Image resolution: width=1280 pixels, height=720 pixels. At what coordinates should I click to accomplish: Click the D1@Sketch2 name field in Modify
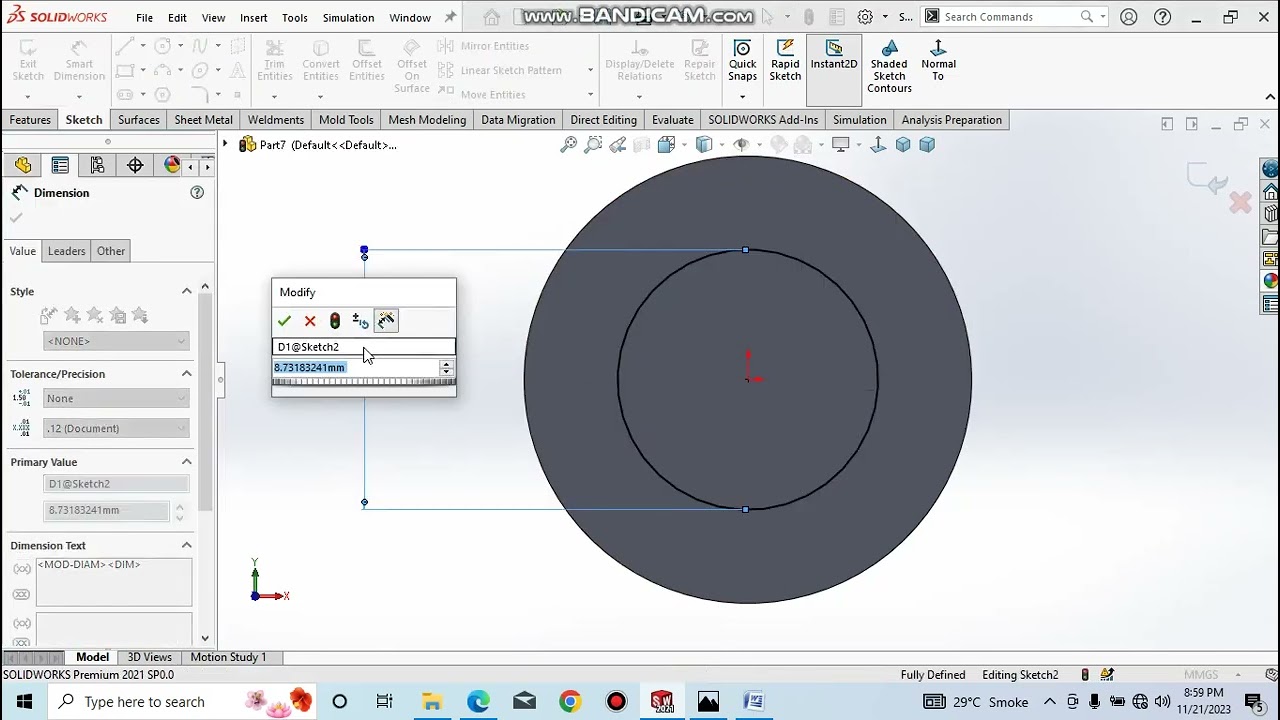point(364,347)
